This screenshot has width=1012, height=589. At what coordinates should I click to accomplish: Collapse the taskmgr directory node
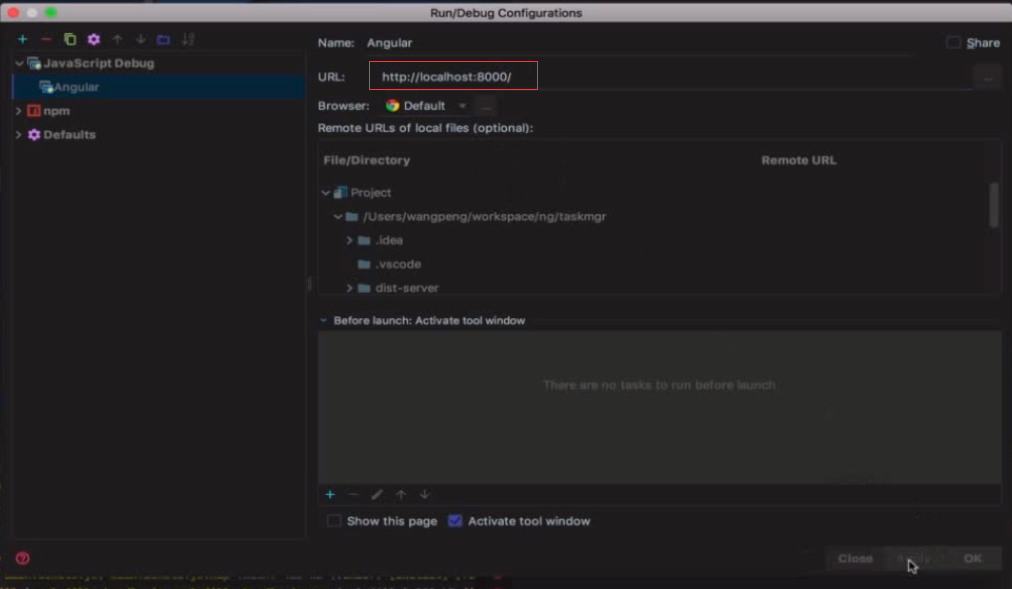[338, 217]
